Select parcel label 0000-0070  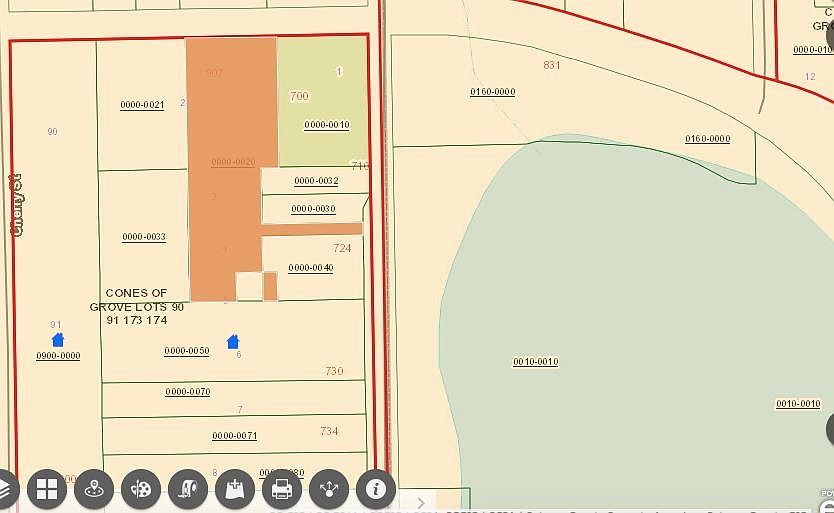188,392
